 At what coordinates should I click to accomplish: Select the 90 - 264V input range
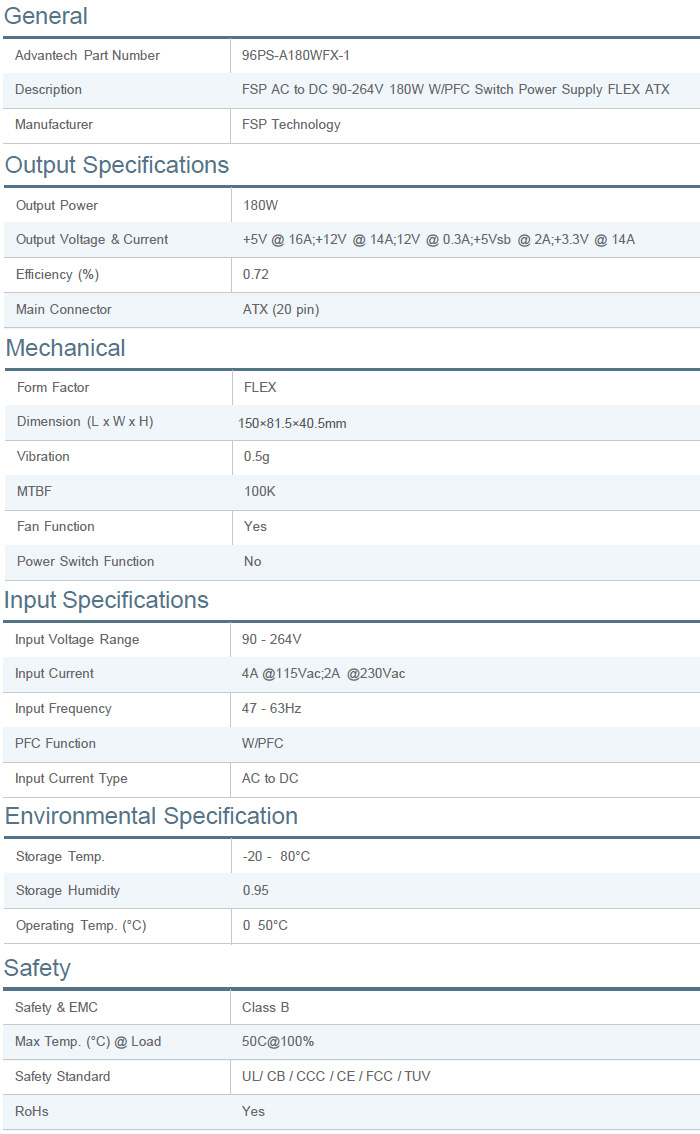coord(271,639)
